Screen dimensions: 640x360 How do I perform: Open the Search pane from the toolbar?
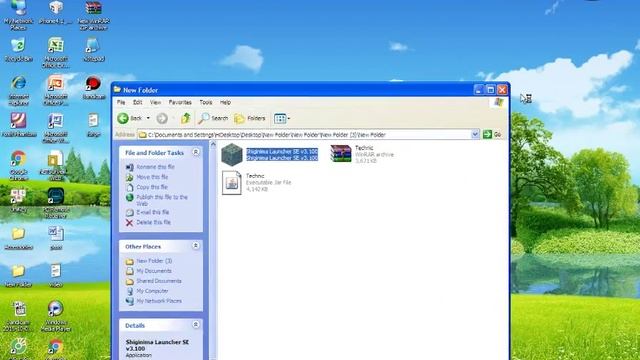pos(213,118)
